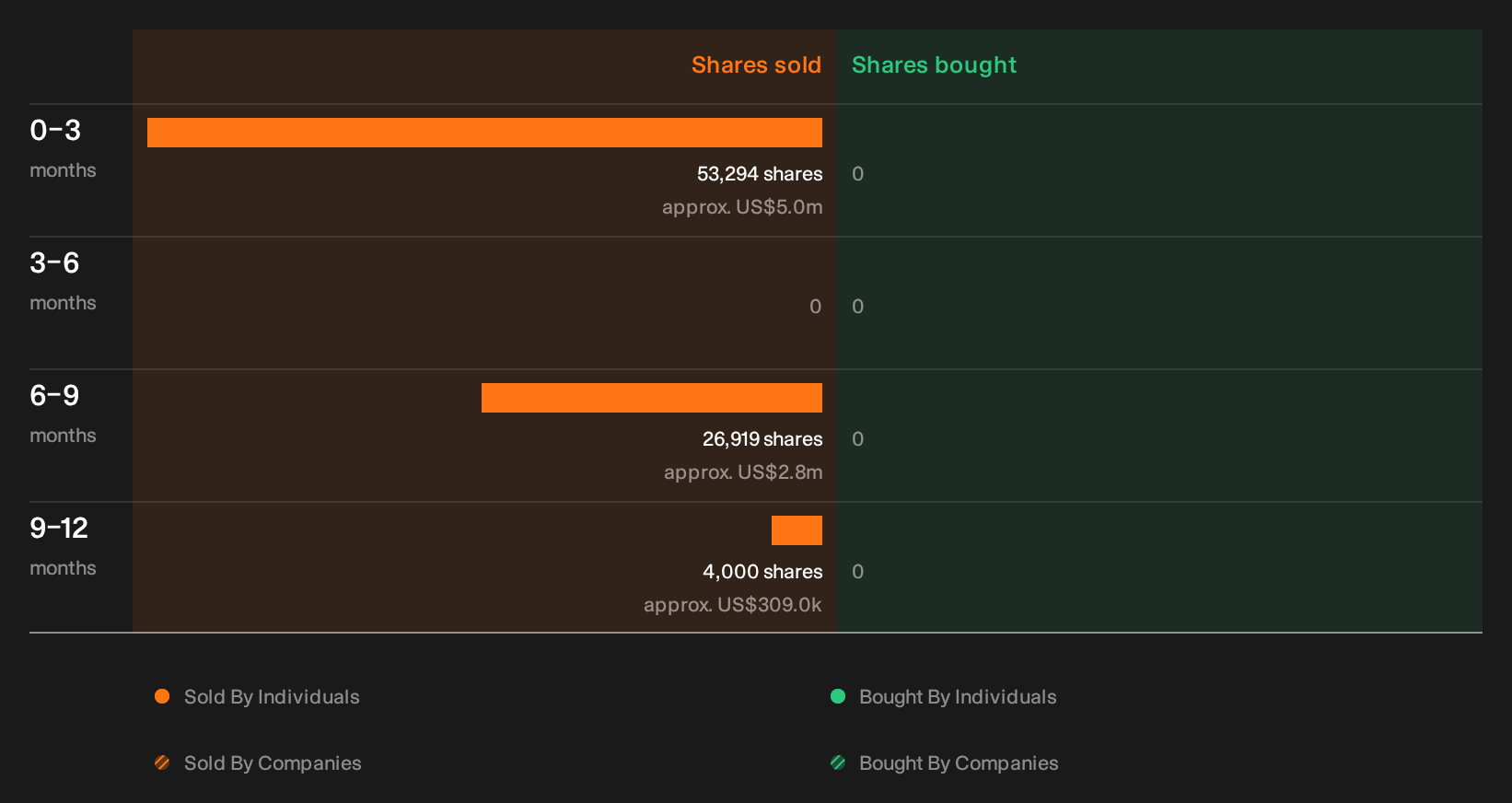This screenshot has height=803, width=1512.
Task: Click the 'approx. US$5.0m' value
Action: click(x=742, y=207)
